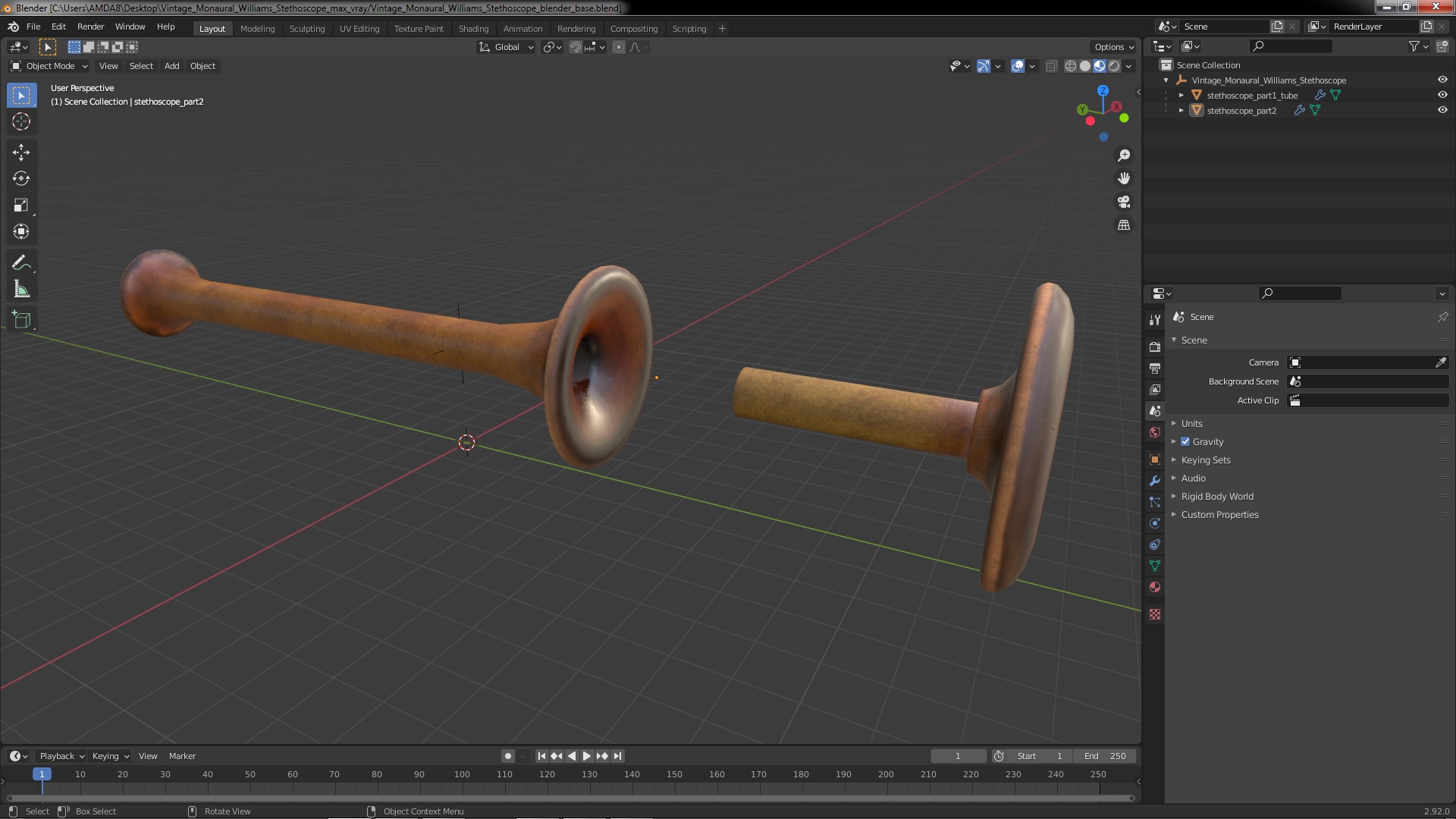This screenshot has width=1456, height=819.
Task: Open the File menu
Action: [x=33, y=27]
